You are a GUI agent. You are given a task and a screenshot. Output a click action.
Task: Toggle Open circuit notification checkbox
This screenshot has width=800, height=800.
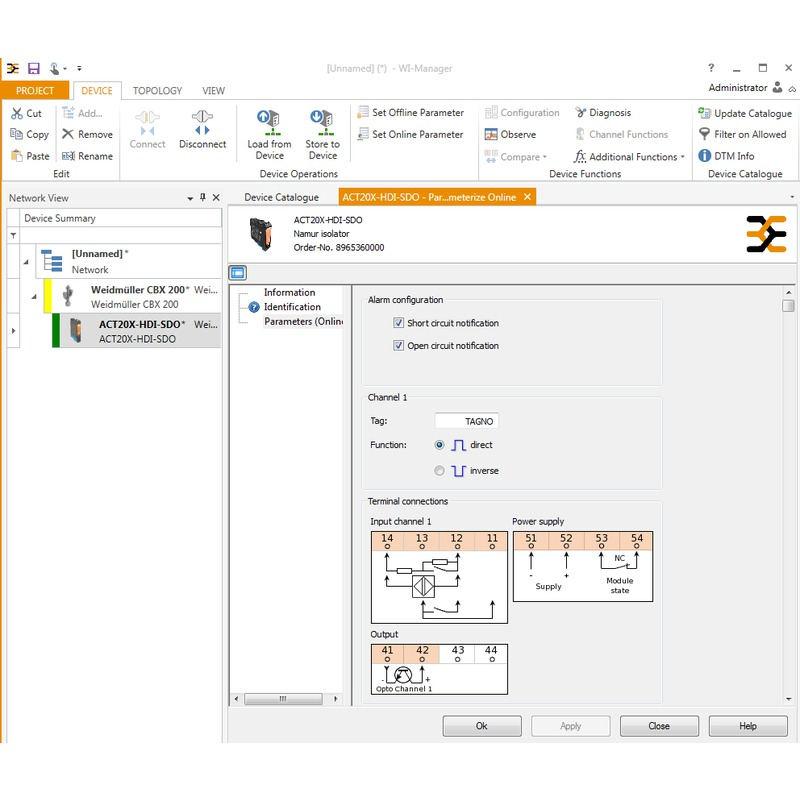[x=398, y=345]
